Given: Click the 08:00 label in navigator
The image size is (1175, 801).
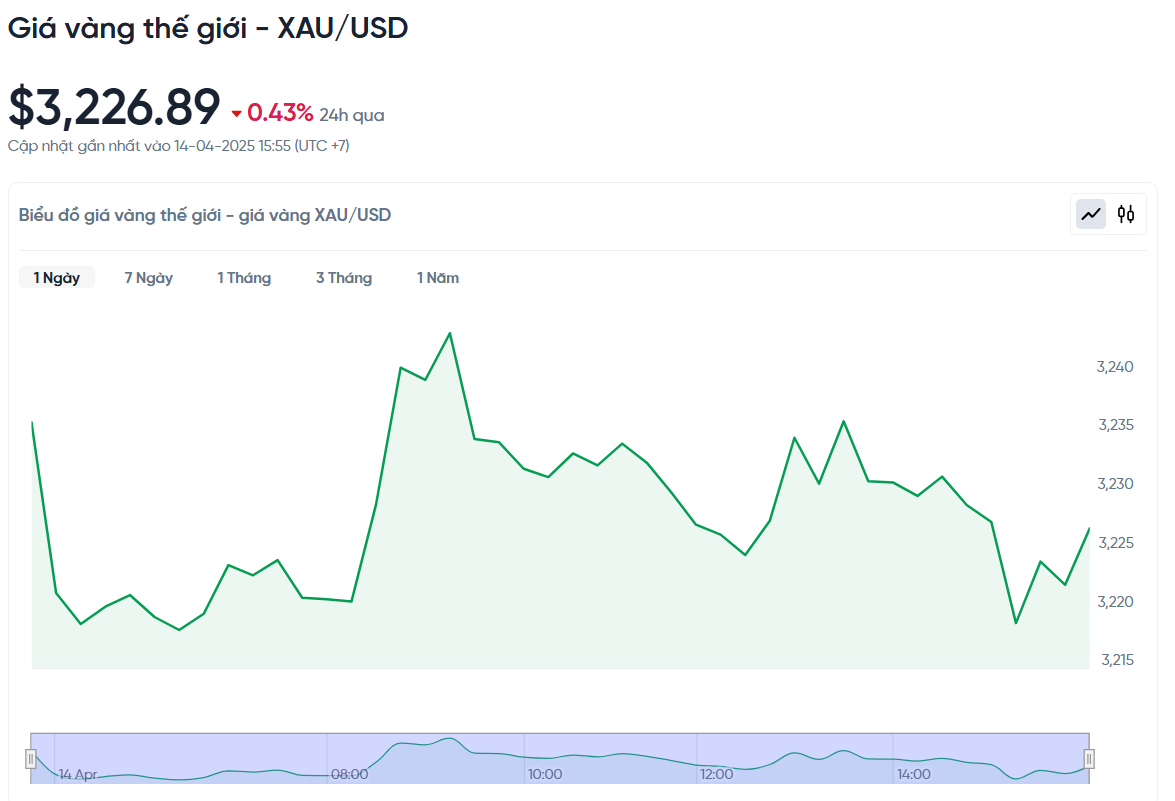Looking at the screenshot, I should 349,774.
